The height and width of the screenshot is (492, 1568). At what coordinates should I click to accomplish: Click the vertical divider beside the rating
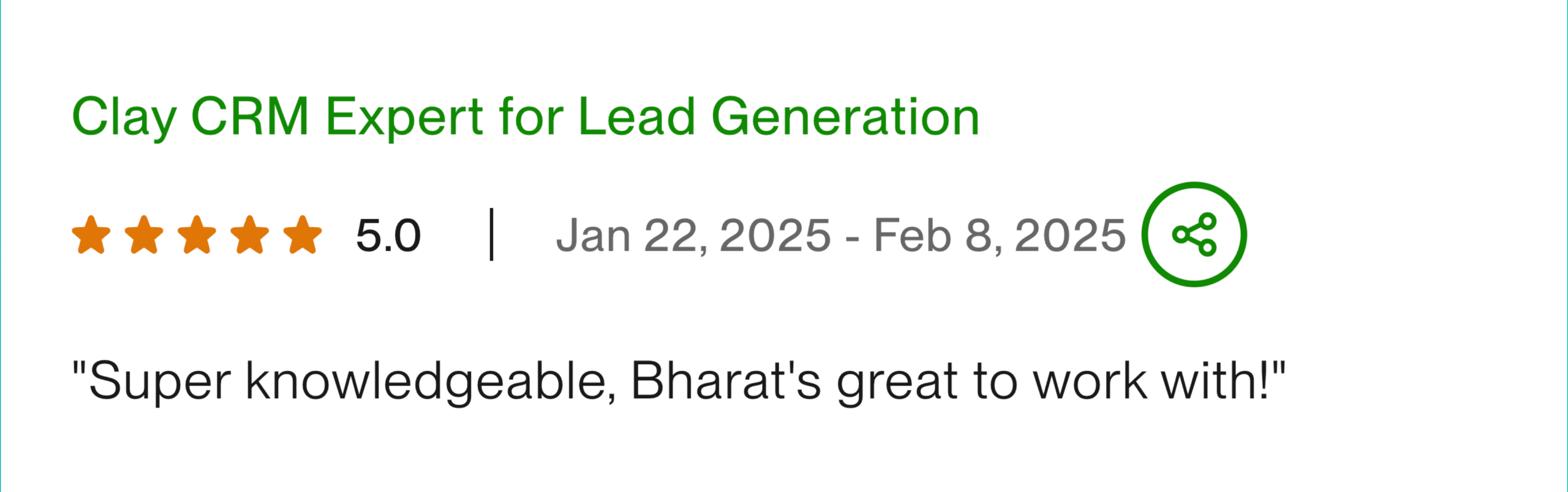coord(491,234)
